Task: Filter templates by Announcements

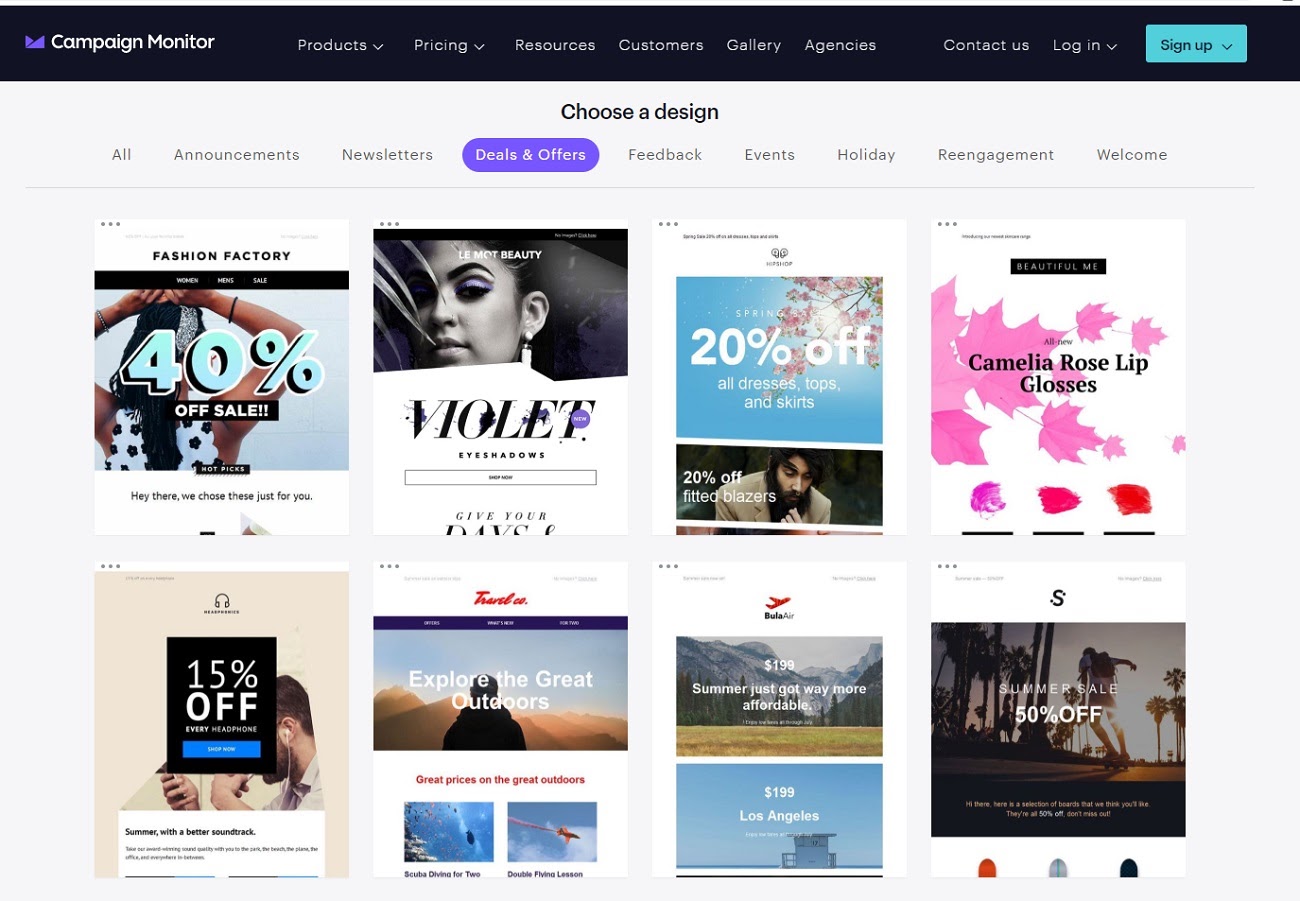Action: (237, 154)
